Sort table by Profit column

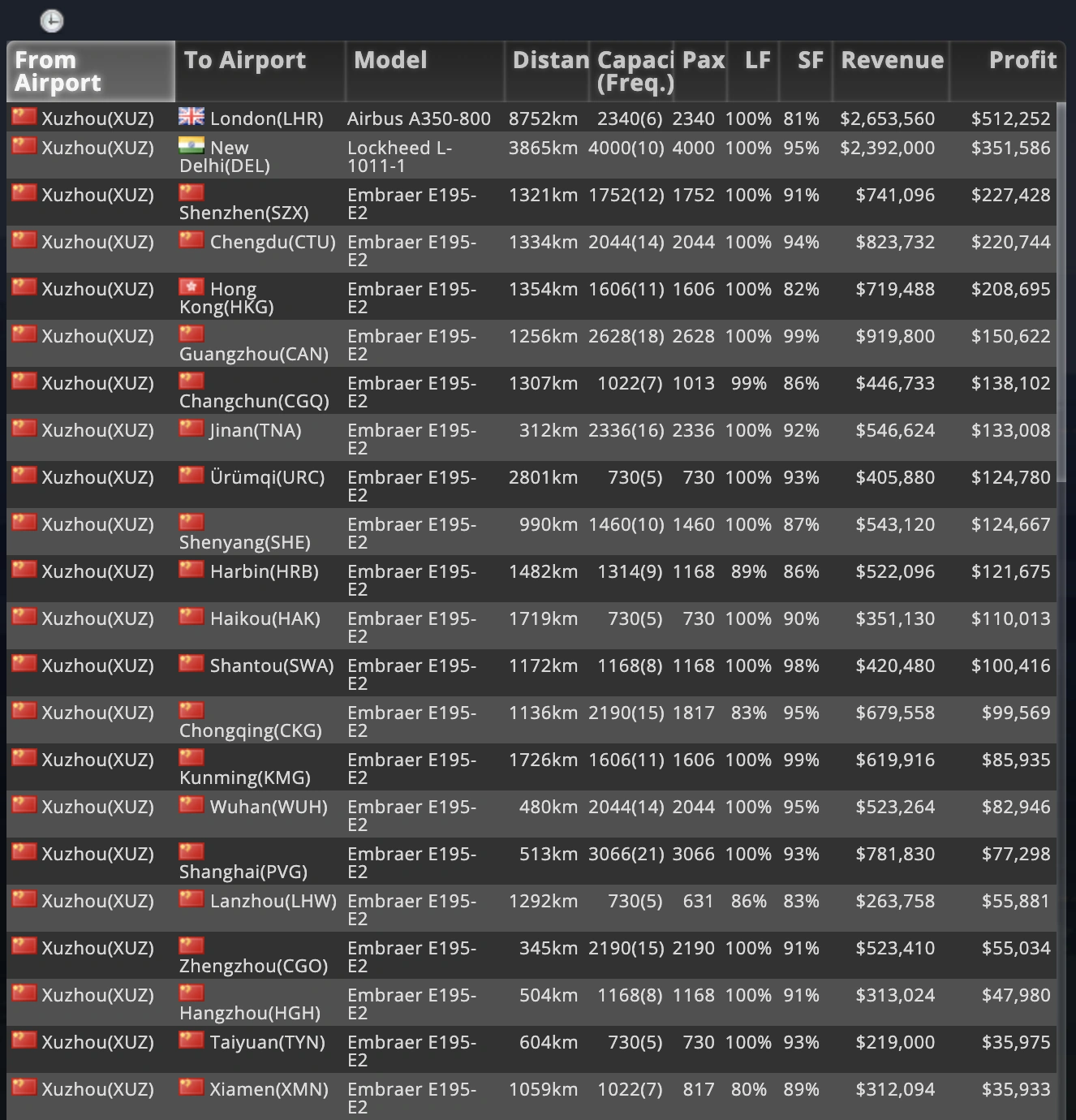coord(1007,71)
